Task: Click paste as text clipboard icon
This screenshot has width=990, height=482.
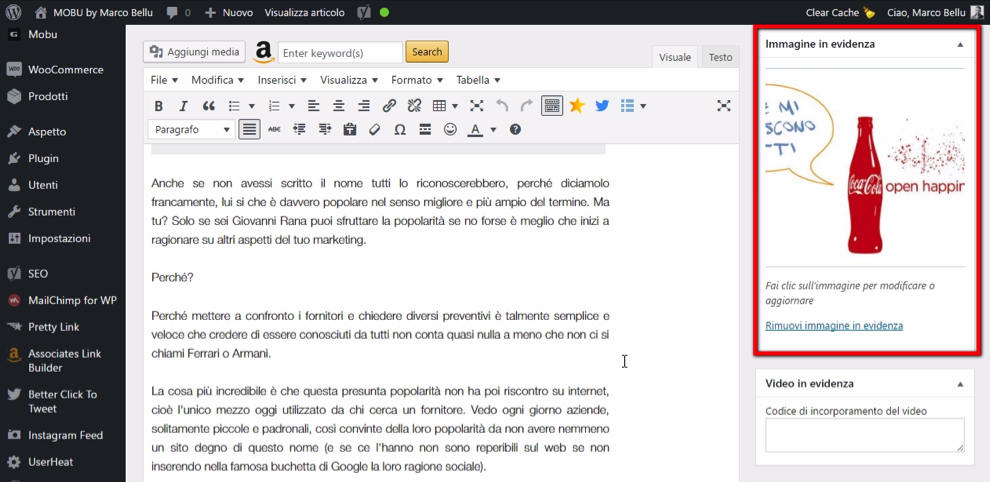Action: [350, 130]
